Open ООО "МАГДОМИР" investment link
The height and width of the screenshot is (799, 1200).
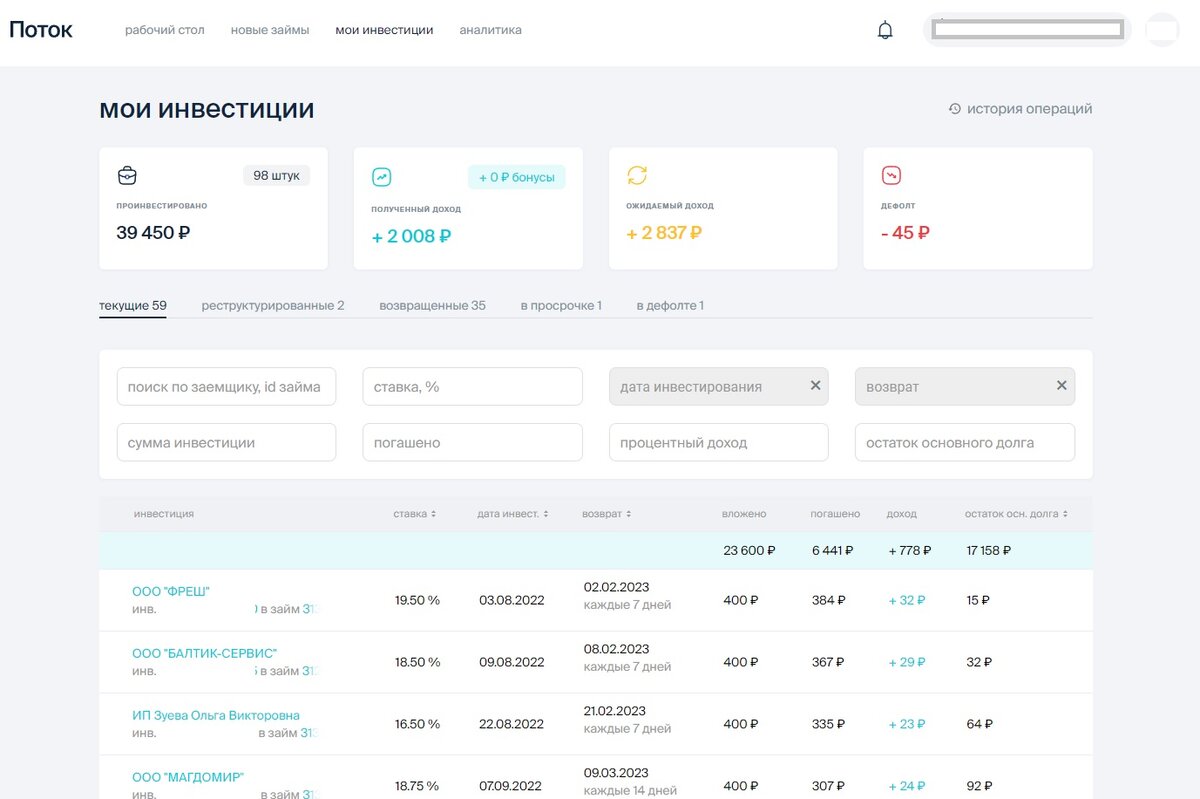188,777
